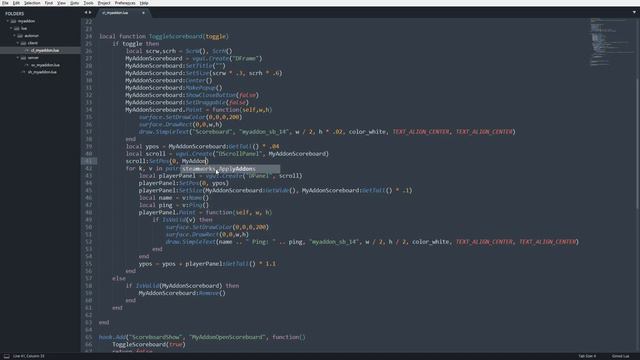
Task: Click line number 65 in gutter
Action: click(89, 337)
